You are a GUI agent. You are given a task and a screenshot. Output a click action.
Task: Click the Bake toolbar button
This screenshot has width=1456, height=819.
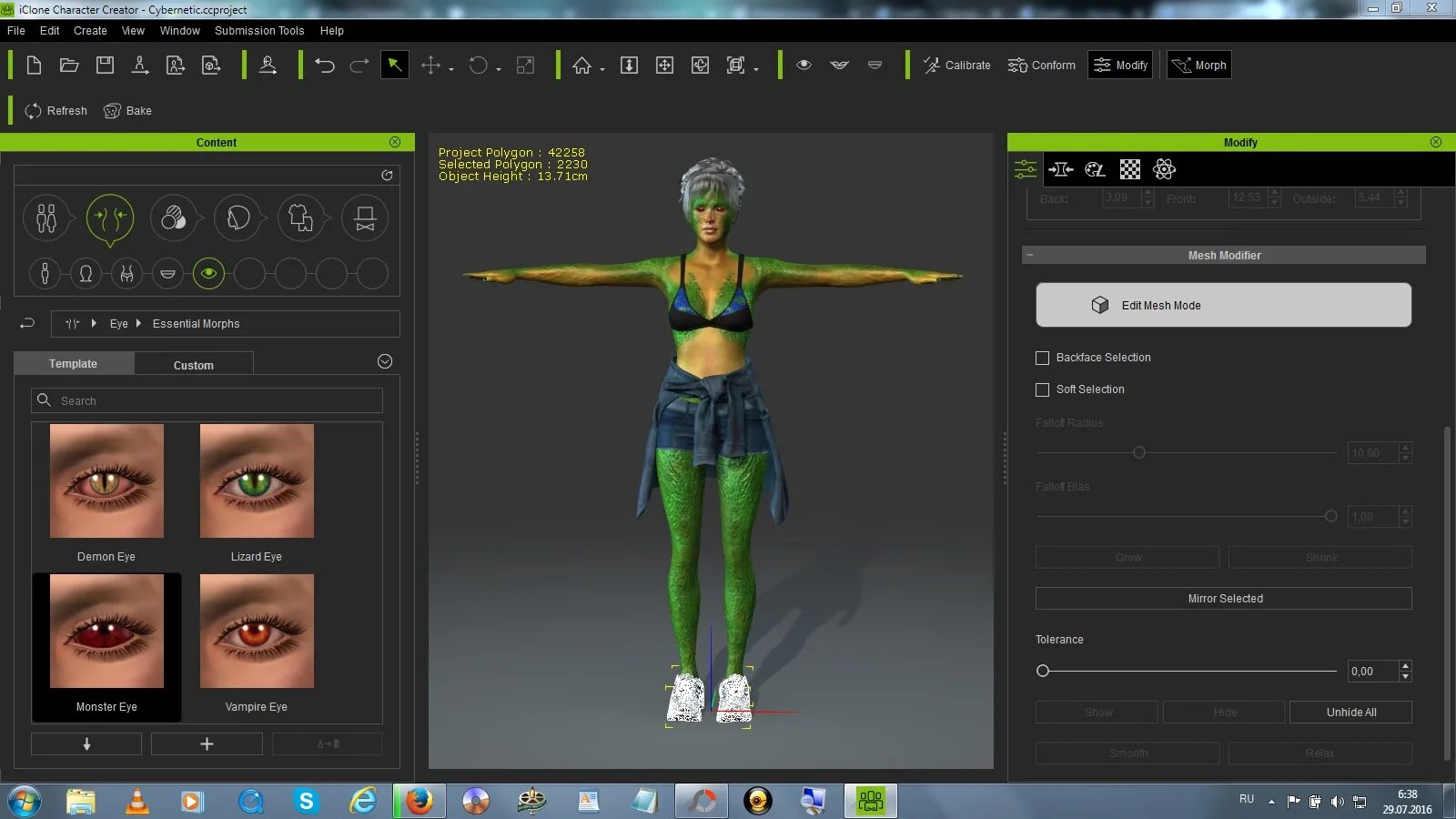click(127, 111)
